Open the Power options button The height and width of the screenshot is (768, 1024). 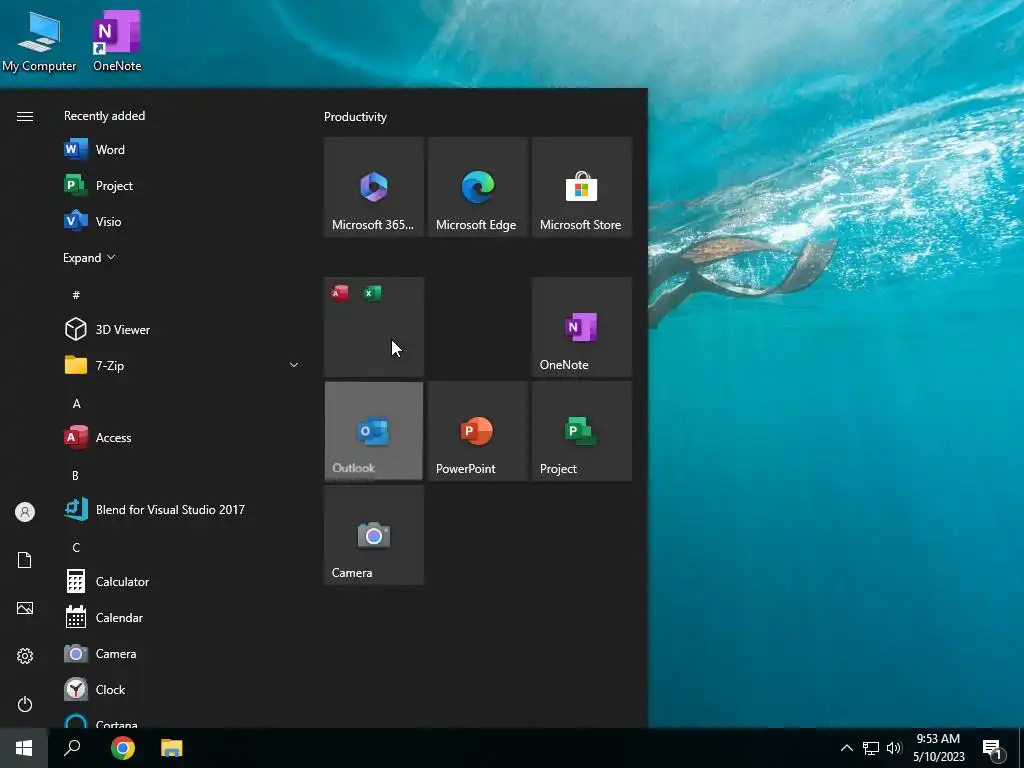click(x=25, y=704)
